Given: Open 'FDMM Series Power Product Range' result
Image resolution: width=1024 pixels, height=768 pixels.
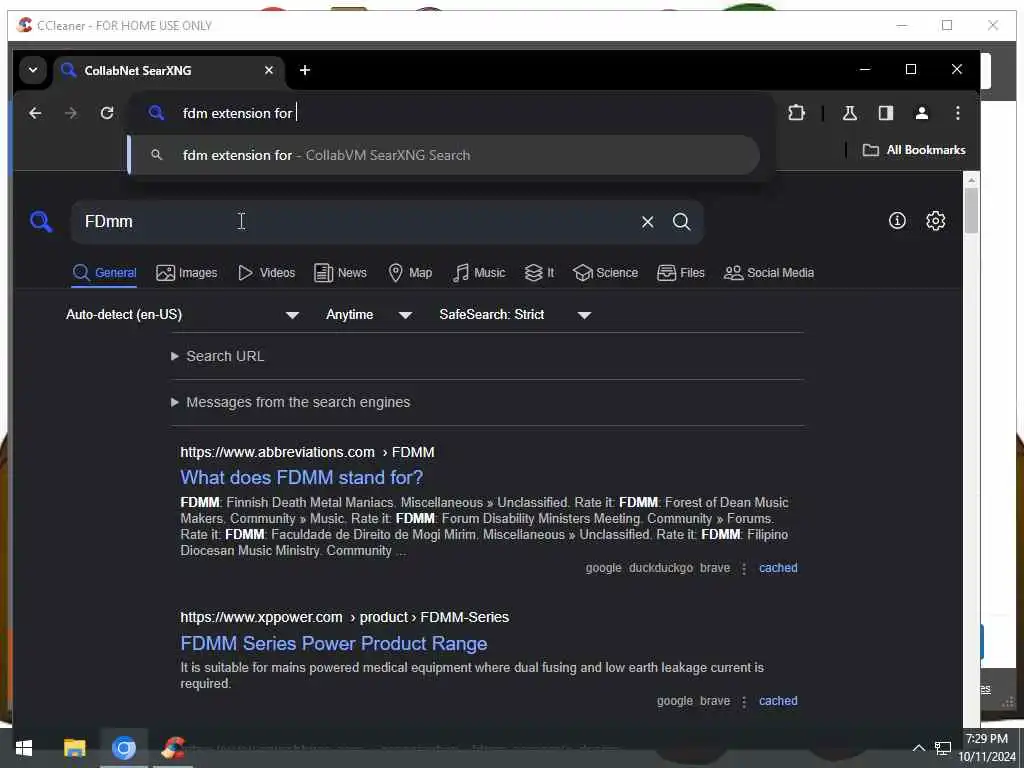Looking at the screenshot, I should click(x=334, y=643).
